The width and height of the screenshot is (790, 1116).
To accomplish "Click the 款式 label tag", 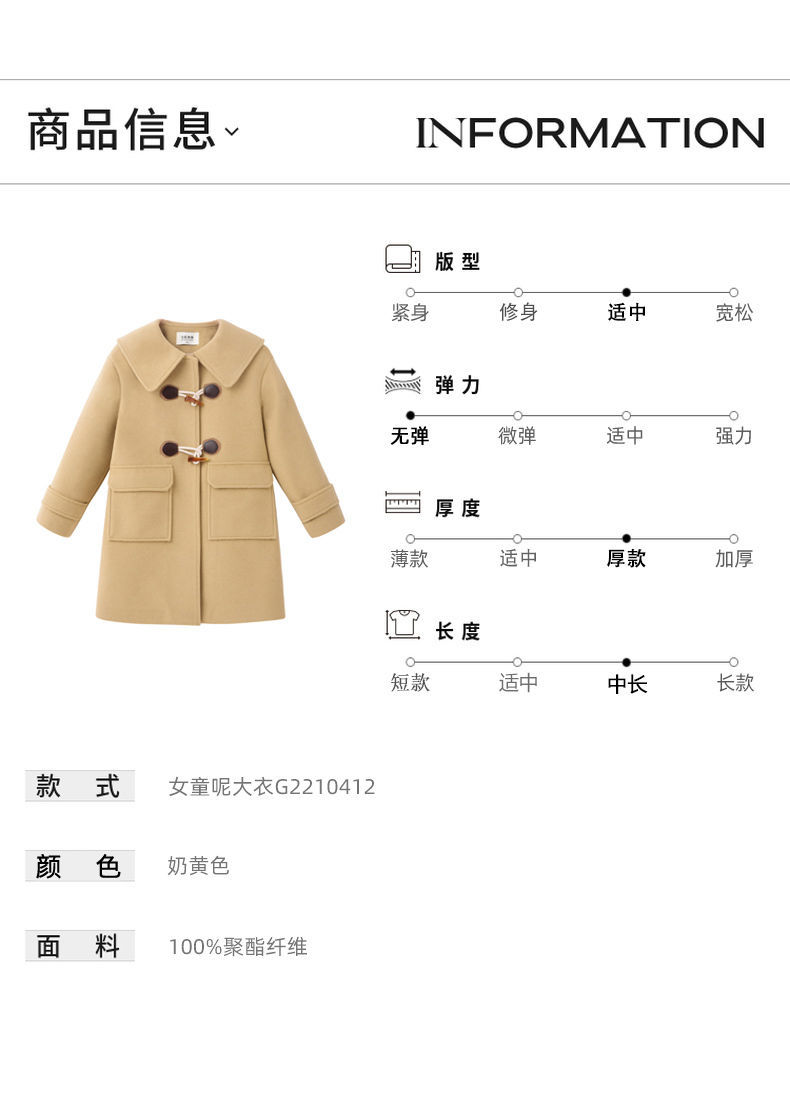I will pyautogui.click(x=80, y=786).
